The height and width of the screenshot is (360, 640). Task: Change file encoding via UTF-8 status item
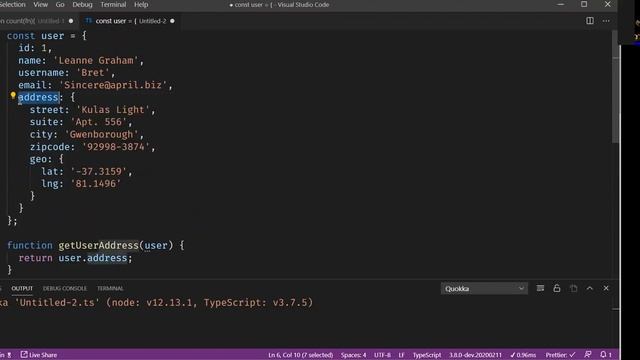point(382,355)
